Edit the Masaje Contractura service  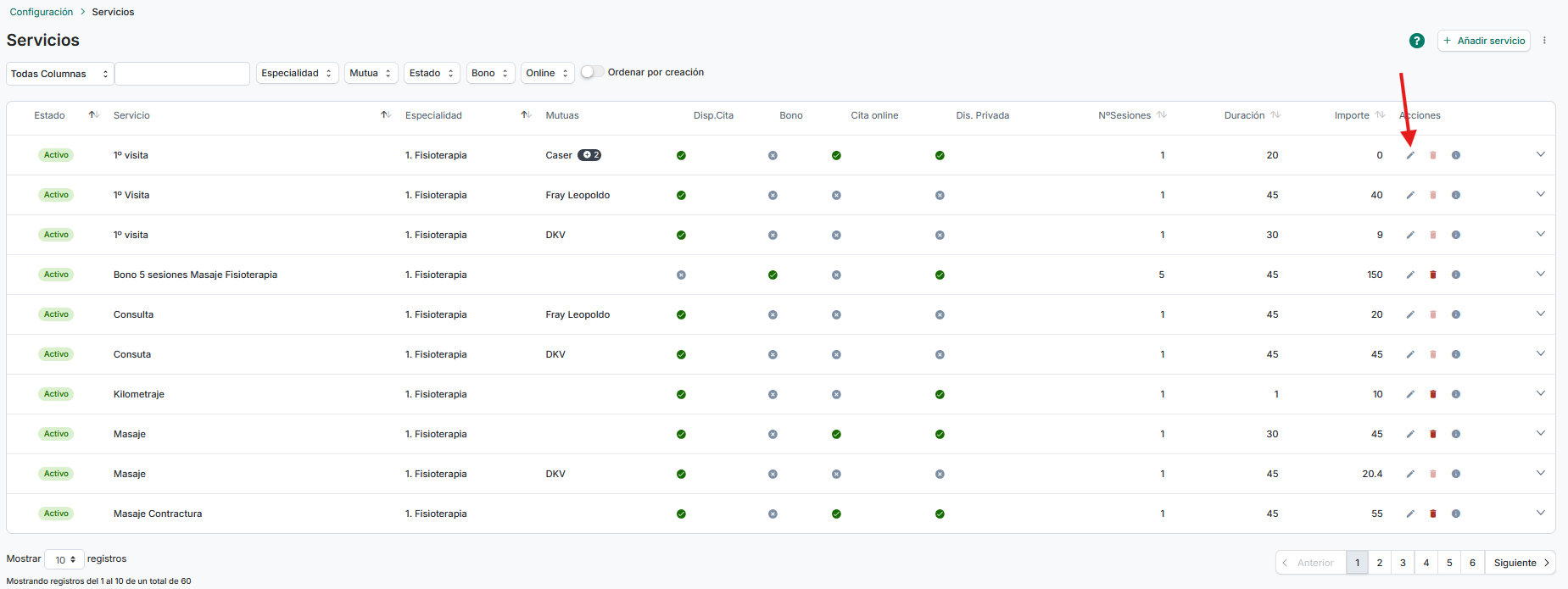pos(1410,514)
